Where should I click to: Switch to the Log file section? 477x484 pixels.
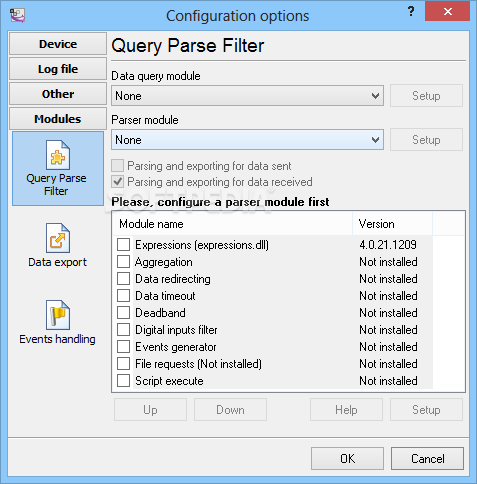click(58, 69)
